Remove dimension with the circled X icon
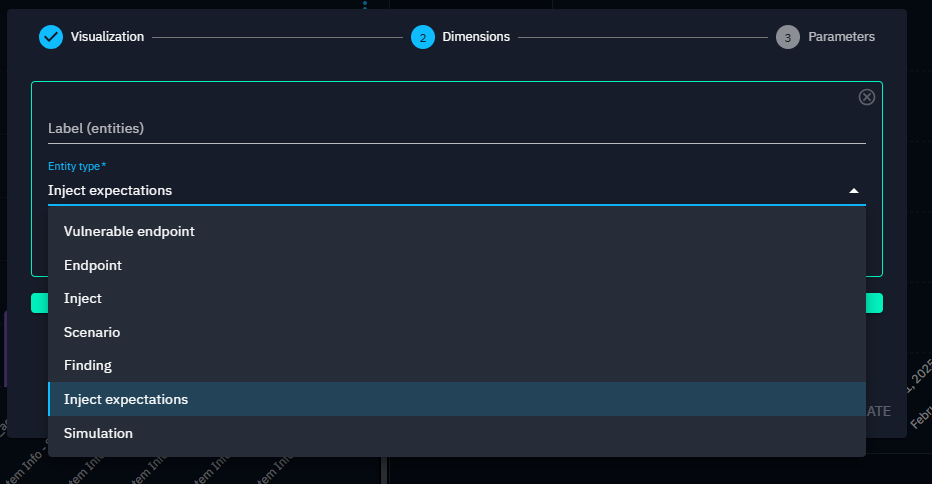Image resolution: width=932 pixels, height=484 pixels. click(867, 97)
